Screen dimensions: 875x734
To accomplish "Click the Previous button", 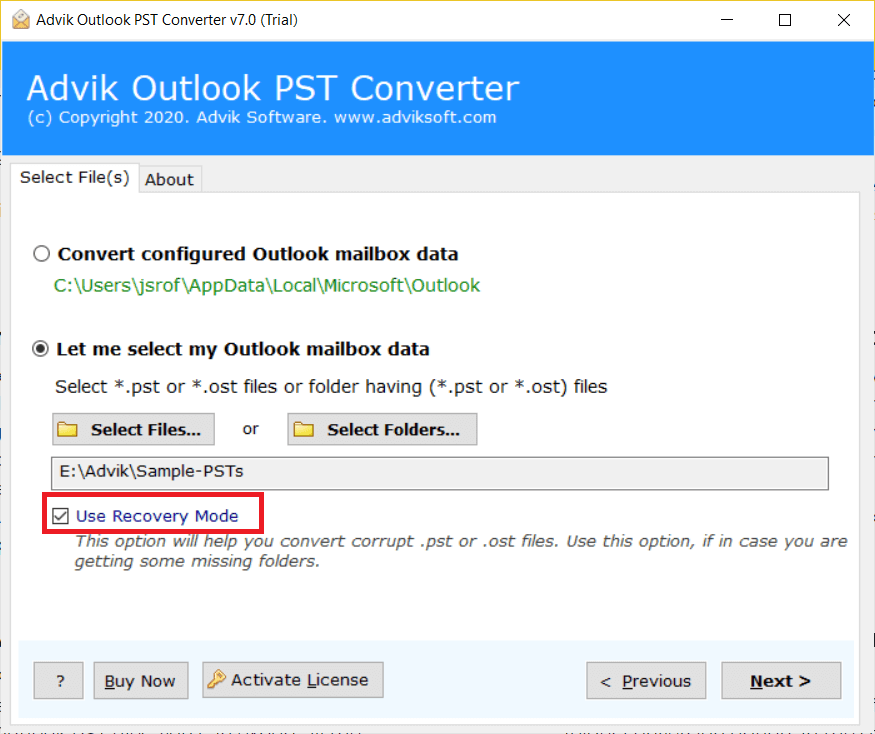I will pos(646,680).
